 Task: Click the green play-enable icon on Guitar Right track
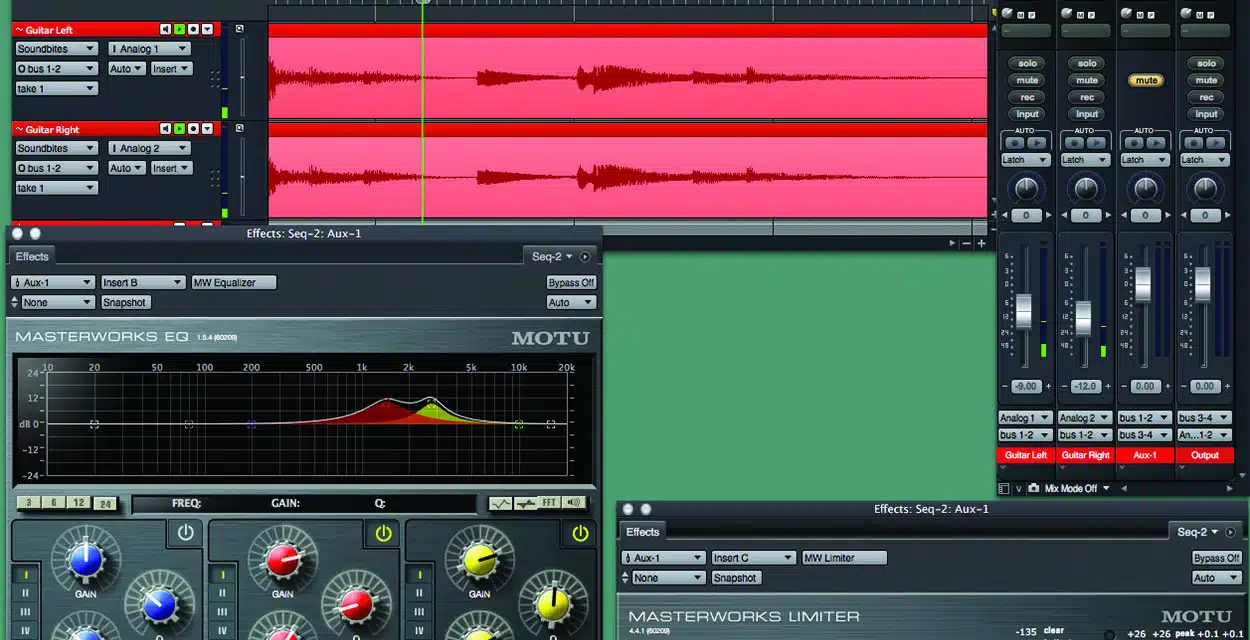point(180,129)
